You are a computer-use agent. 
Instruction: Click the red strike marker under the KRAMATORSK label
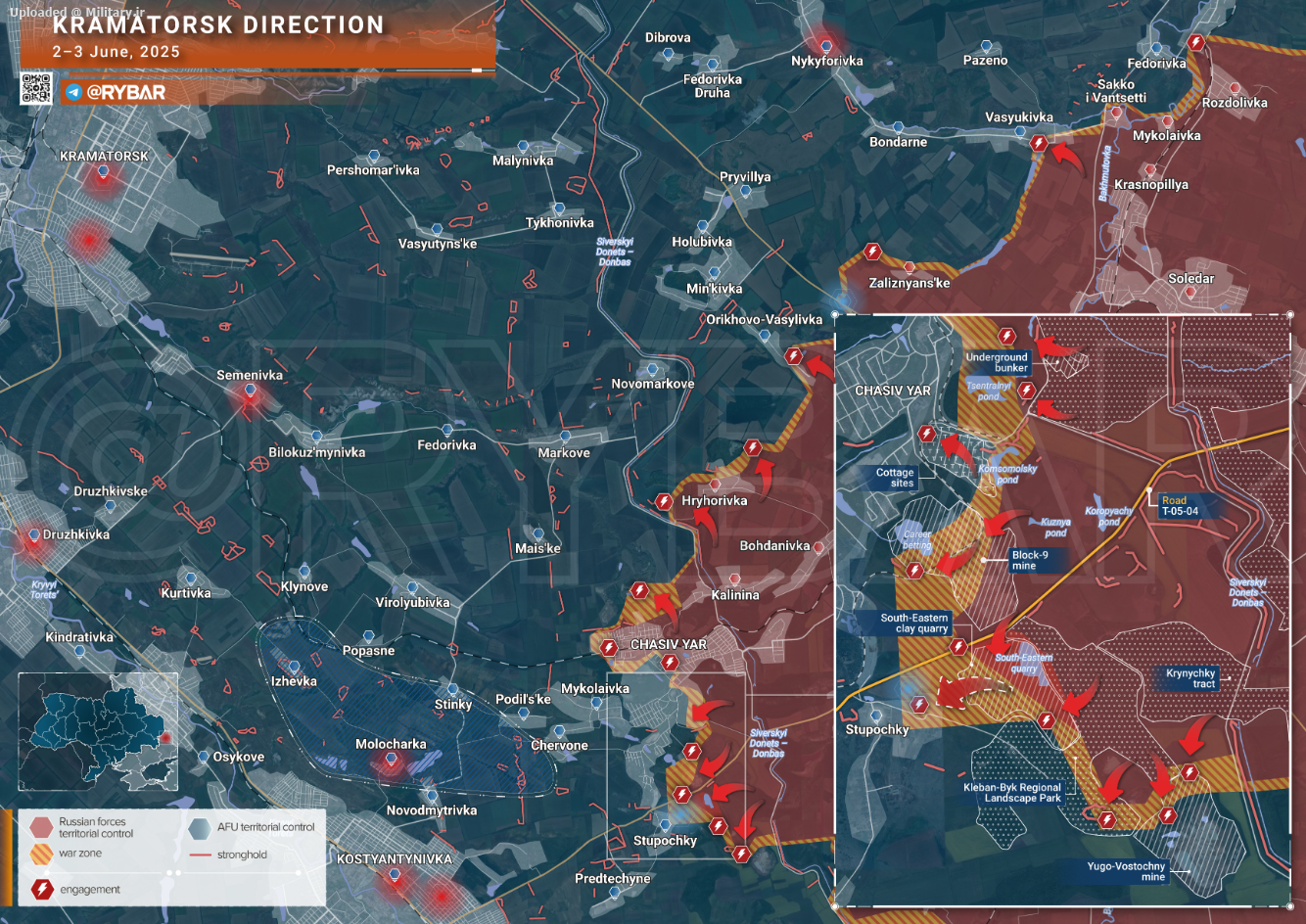103,177
